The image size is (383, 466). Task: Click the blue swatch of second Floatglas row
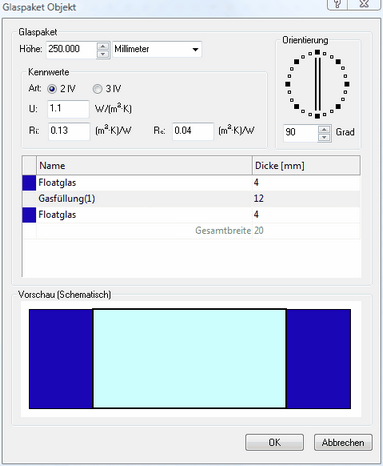(x=29, y=215)
